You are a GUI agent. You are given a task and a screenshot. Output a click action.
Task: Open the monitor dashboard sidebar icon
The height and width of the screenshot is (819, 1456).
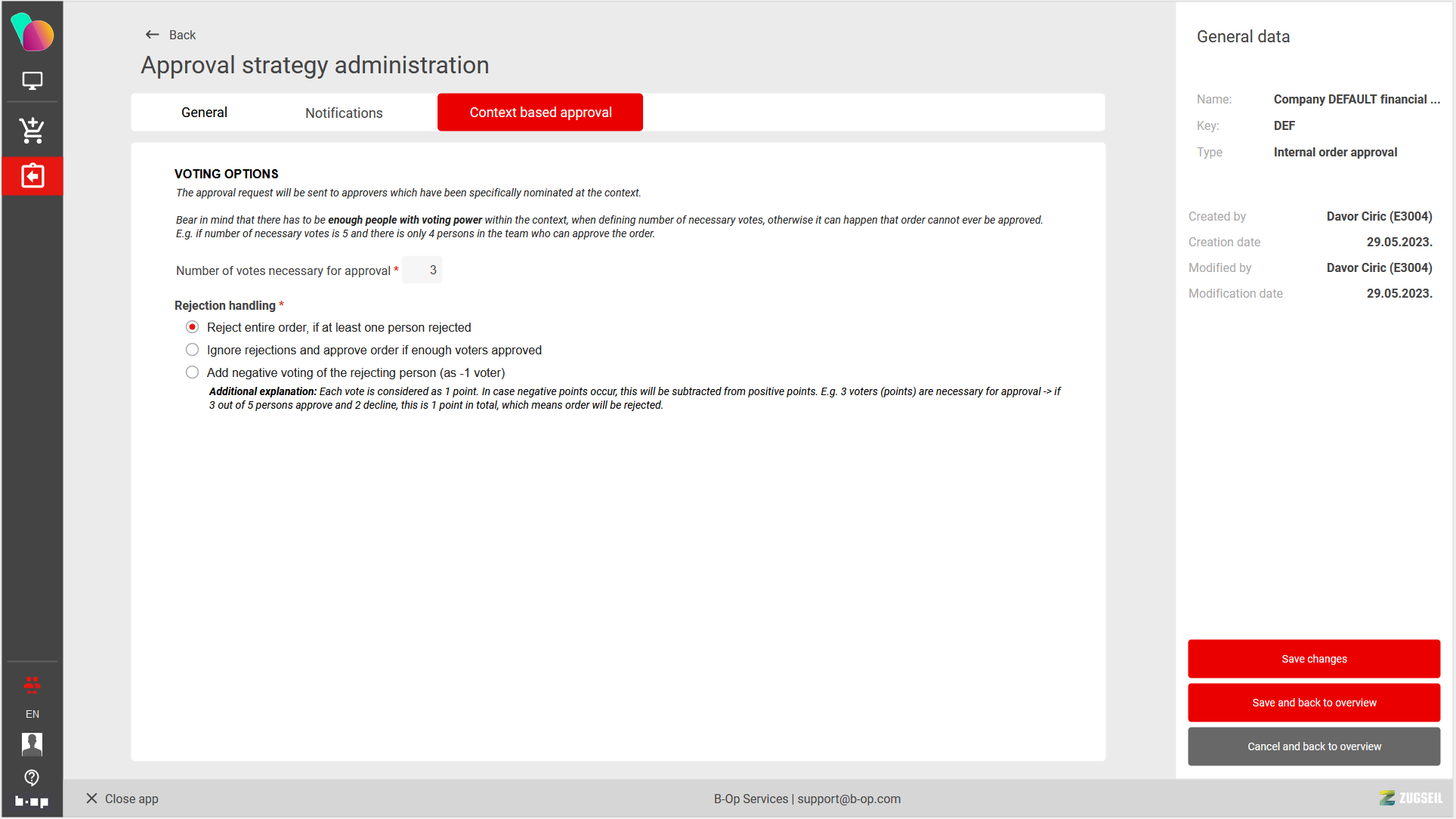[x=32, y=80]
